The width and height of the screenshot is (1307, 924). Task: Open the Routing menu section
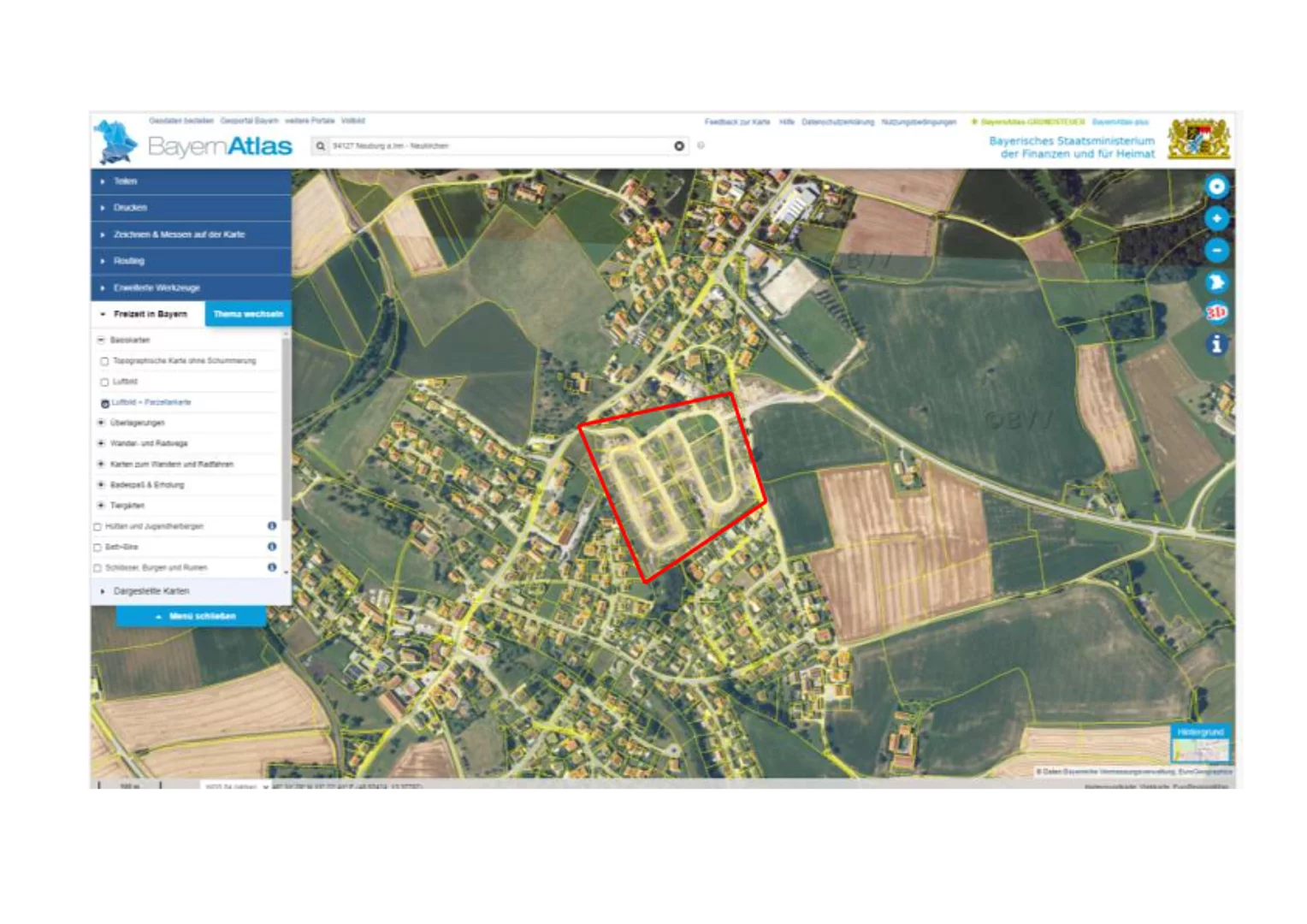pyautogui.click(x=128, y=261)
